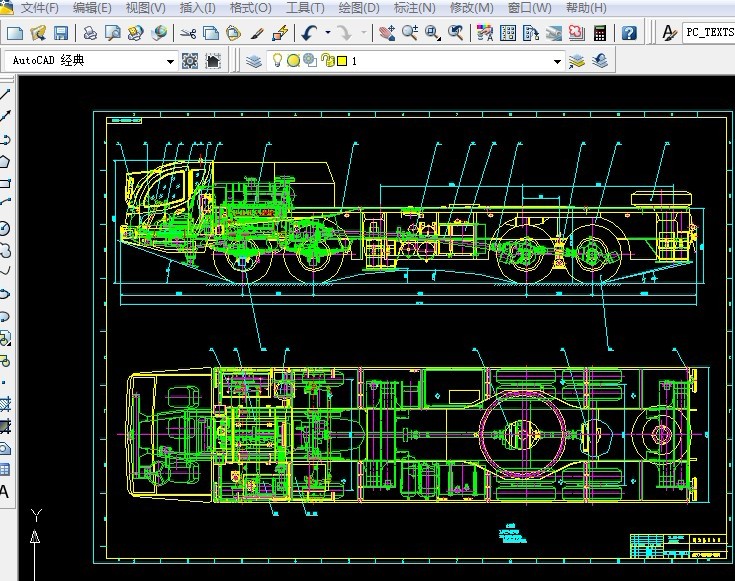The height and width of the screenshot is (581, 735).
Task: Paste from clipboard with the Paste icon
Action: pos(233,33)
